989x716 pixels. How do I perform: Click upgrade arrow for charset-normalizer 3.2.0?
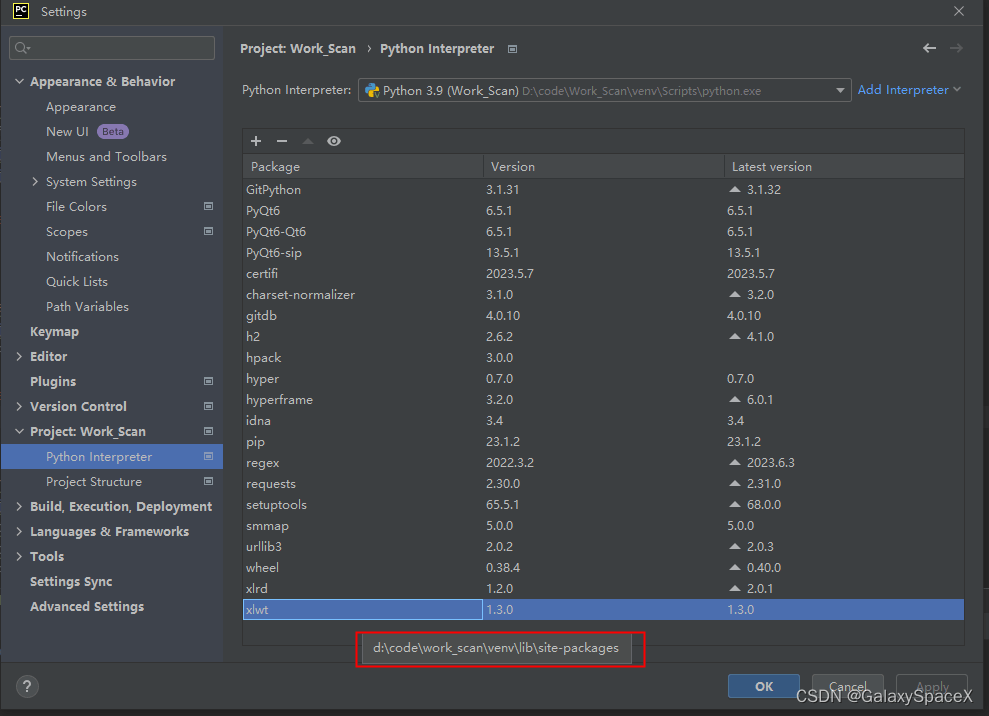pyautogui.click(x=735, y=295)
